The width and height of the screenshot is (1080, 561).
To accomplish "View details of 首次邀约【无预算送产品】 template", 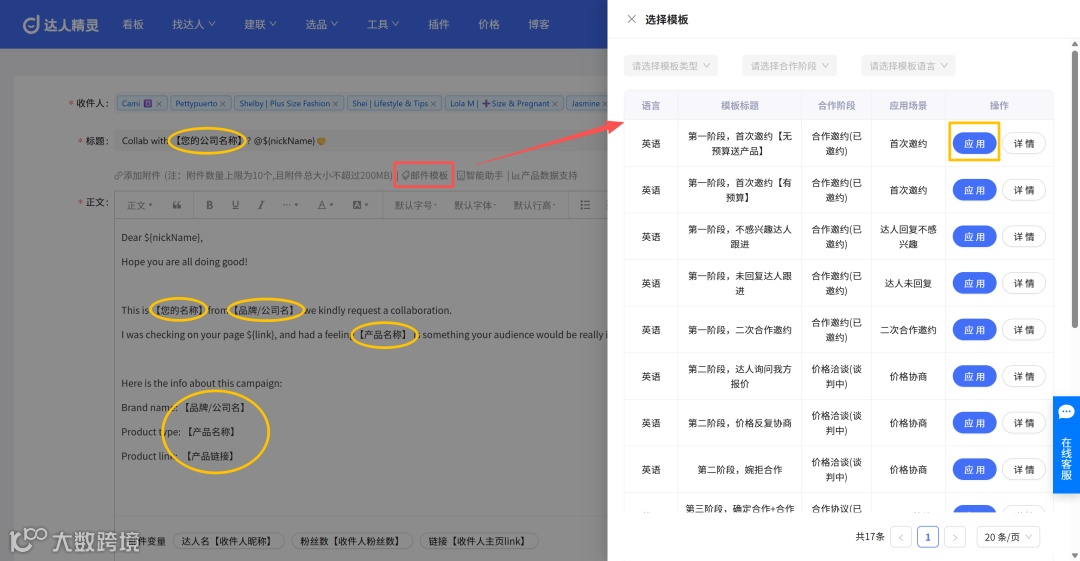I will 1024,143.
